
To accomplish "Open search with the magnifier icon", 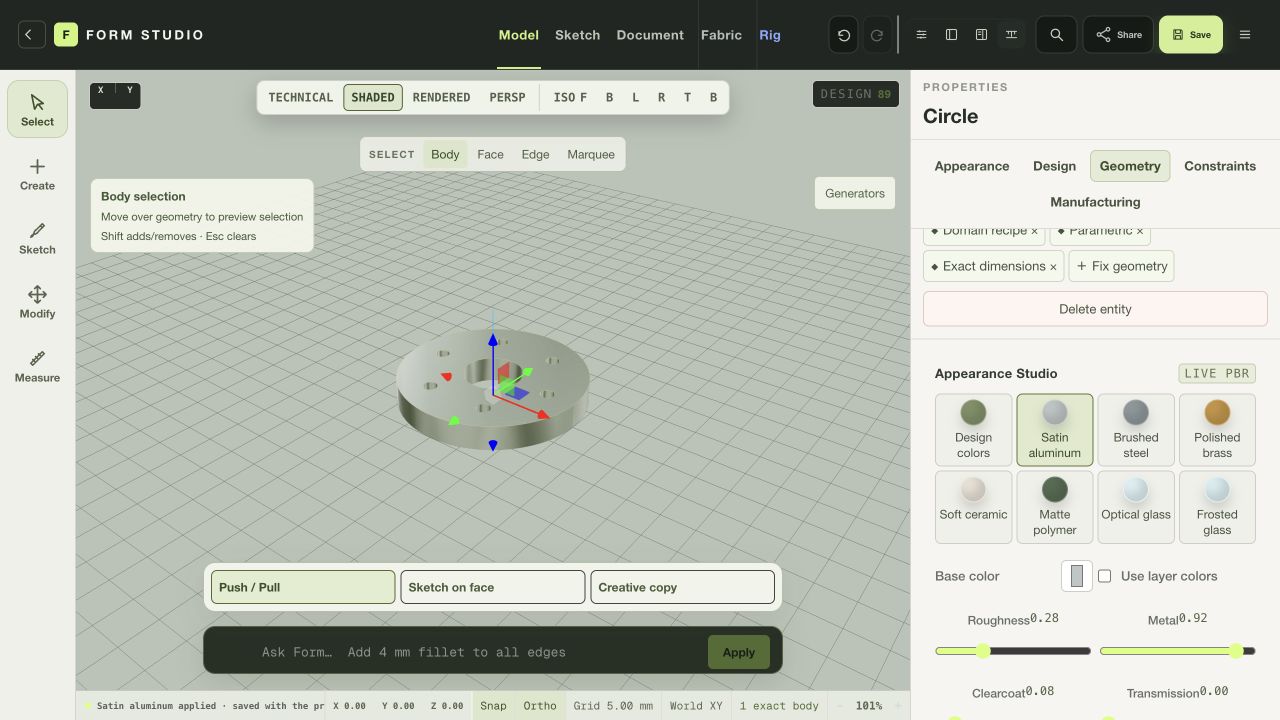I will tap(1056, 35).
